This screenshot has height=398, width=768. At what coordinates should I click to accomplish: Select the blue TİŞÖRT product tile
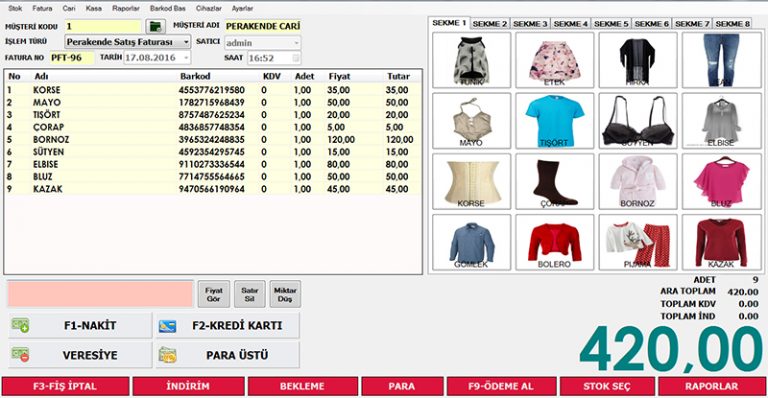(x=554, y=121)
